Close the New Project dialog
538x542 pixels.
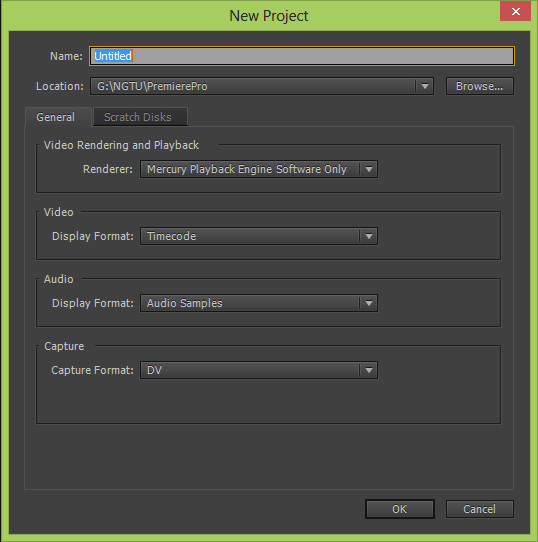pyautogui.click(x=515, y=11)
